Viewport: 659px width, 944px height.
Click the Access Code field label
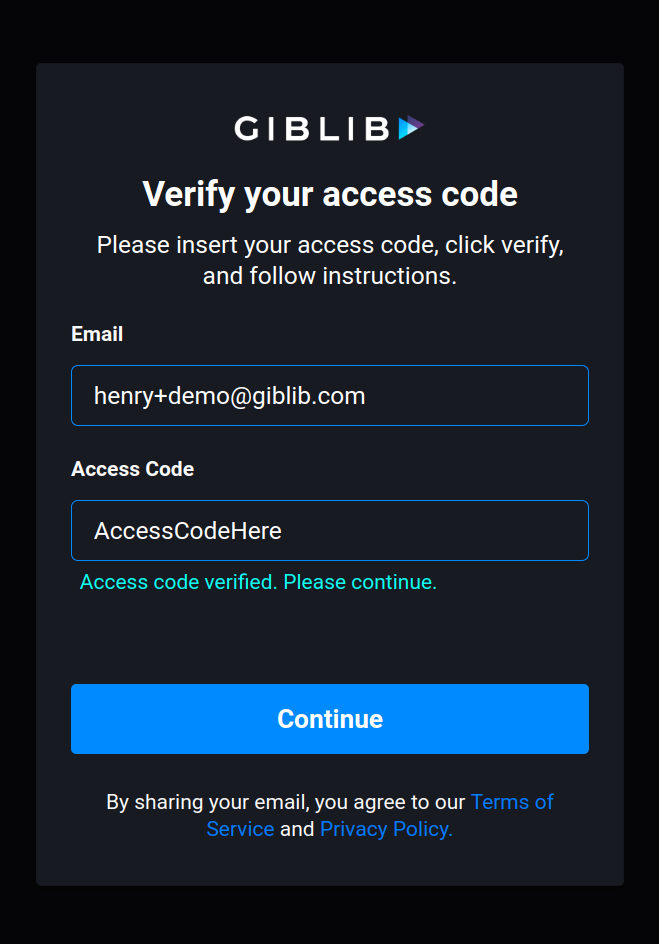pyautogui.click(x=132, y=469)
